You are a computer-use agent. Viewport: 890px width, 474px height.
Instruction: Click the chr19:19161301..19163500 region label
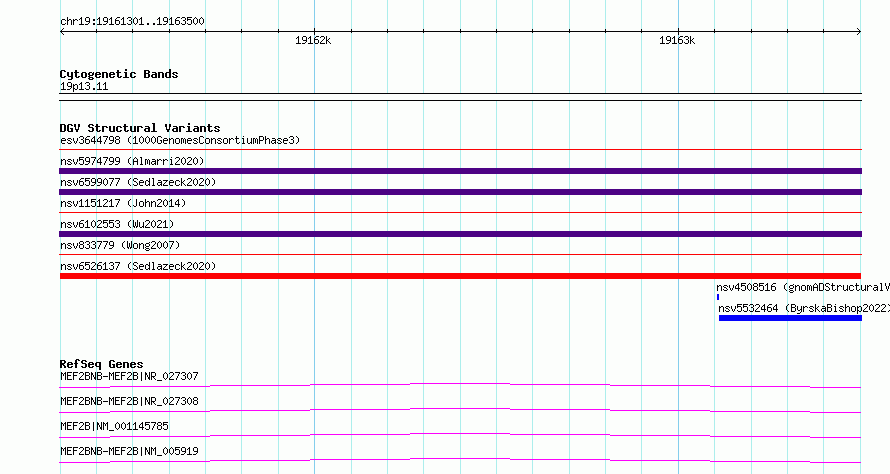[x=132, y=22]
